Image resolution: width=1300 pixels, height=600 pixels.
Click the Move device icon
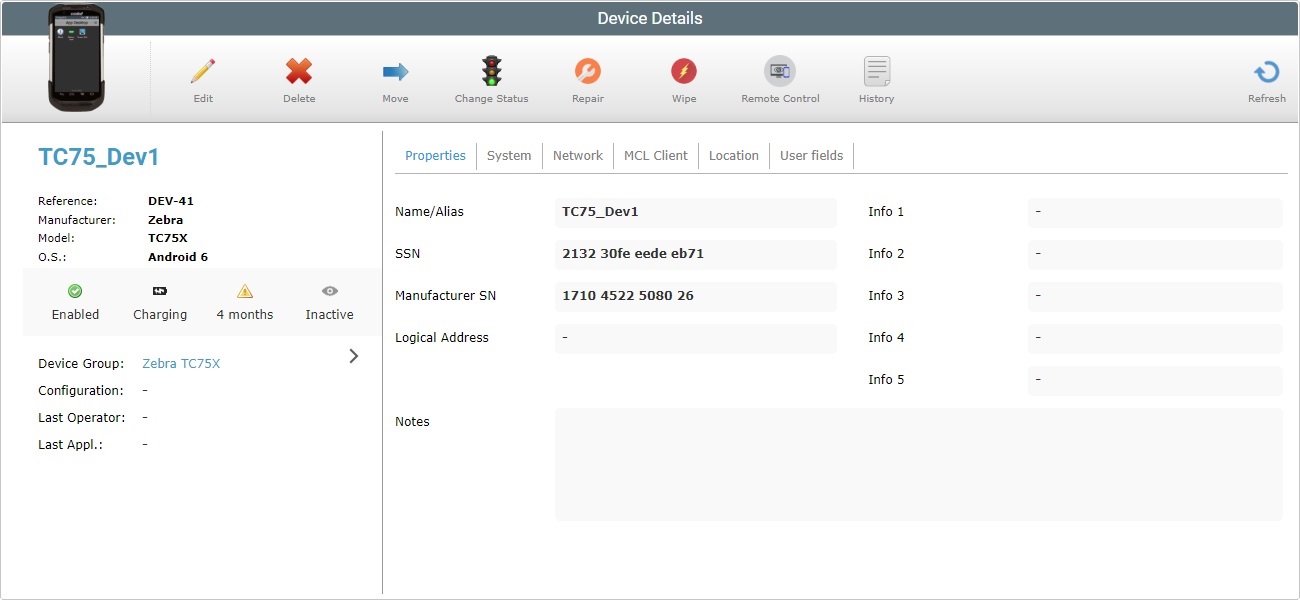(x=395, y=80)
